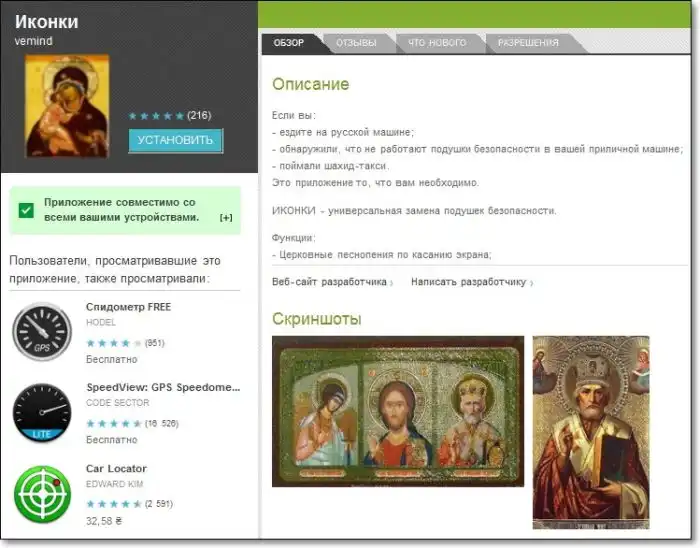
Task: Open the ЧТО НОВОГО tab
Action: coord(437,43)
